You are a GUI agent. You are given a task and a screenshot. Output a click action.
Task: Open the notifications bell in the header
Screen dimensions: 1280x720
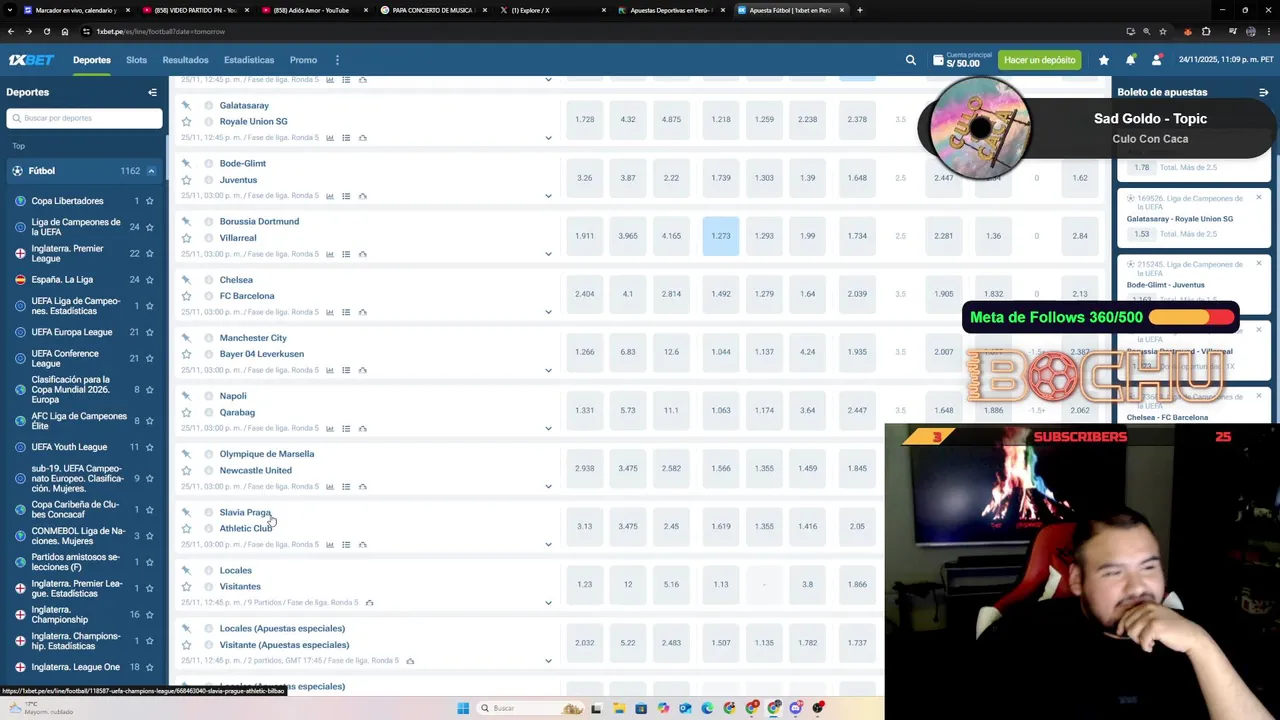[1130, 60]
